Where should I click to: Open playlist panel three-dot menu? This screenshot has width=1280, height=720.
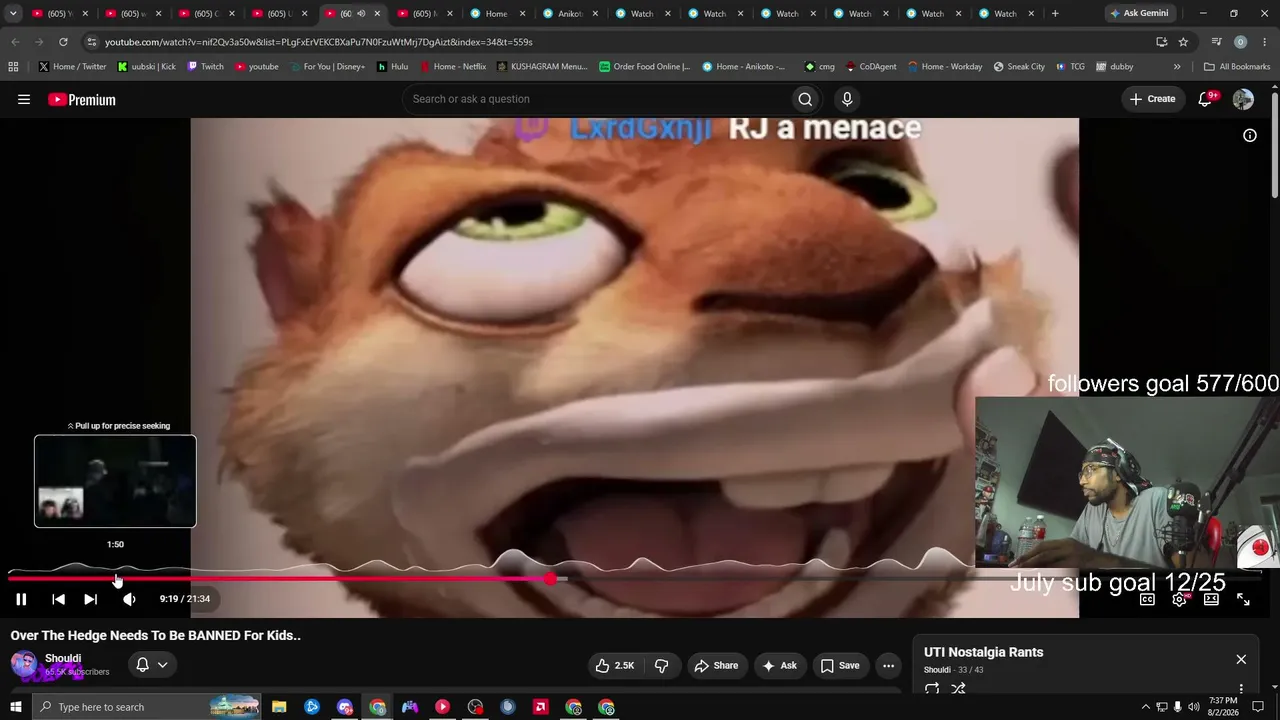coord(1241,688)
